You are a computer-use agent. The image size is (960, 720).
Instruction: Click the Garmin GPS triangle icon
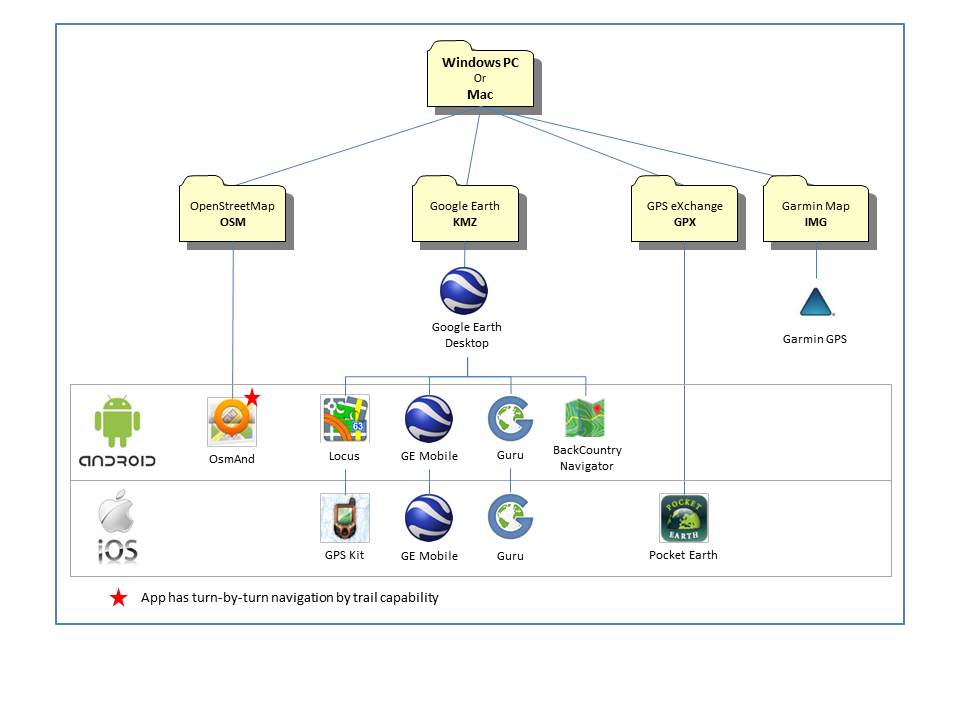[x=817, y=303]
